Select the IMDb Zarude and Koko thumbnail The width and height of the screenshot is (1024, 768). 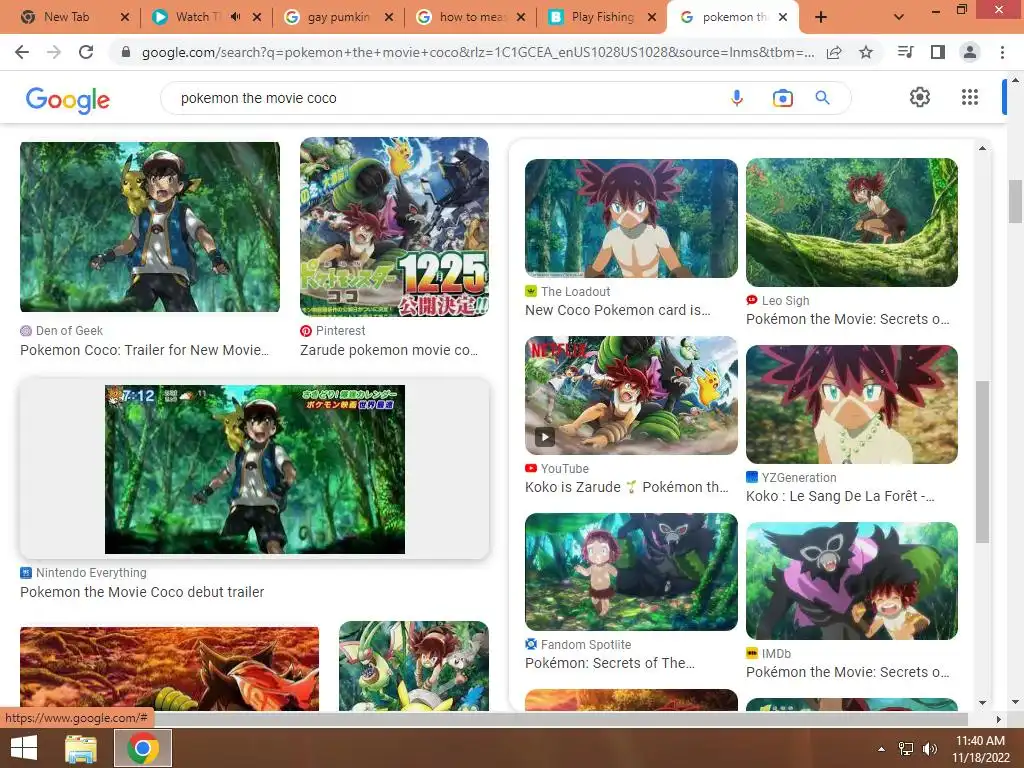[852, 581]
